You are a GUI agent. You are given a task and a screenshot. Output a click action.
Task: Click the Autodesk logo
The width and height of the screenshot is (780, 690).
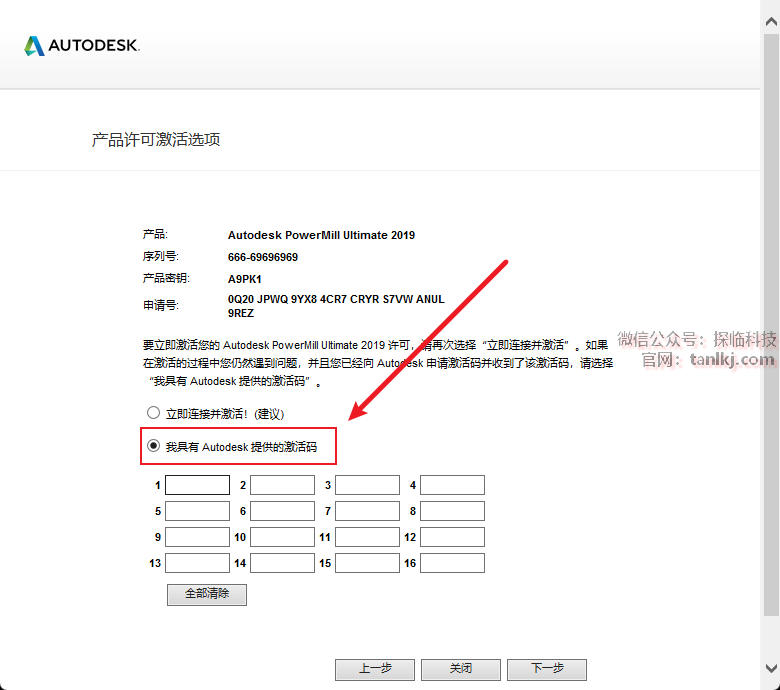click(82, 46)
